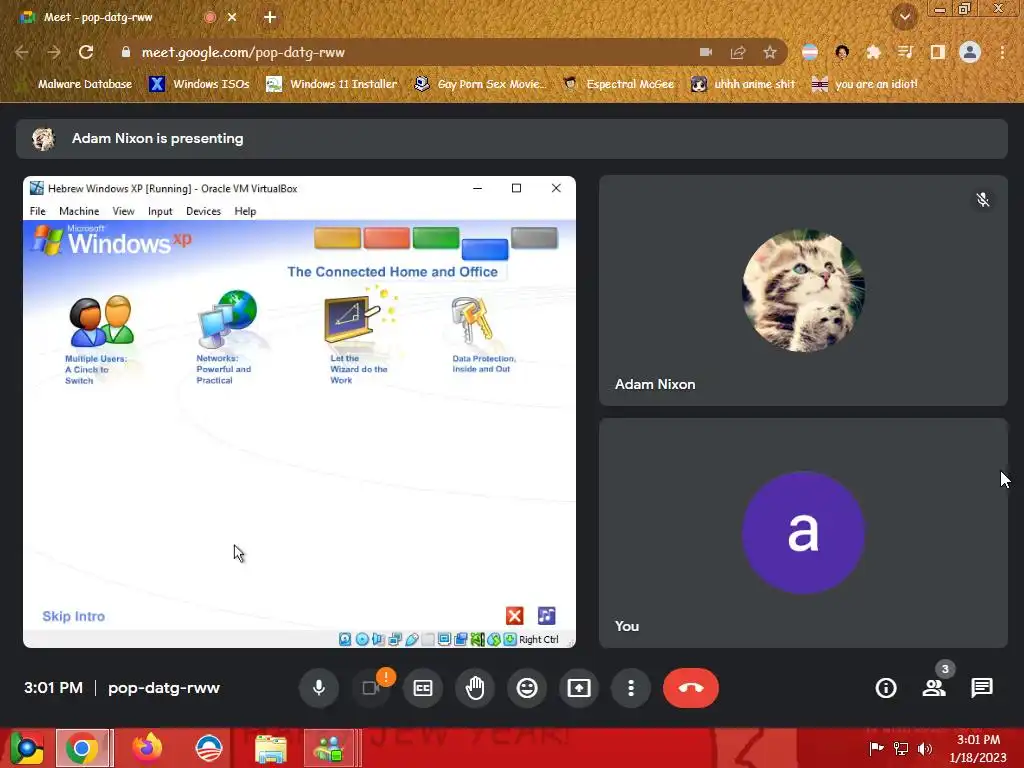Select the blue tour section tab

[x=485, y=249]
